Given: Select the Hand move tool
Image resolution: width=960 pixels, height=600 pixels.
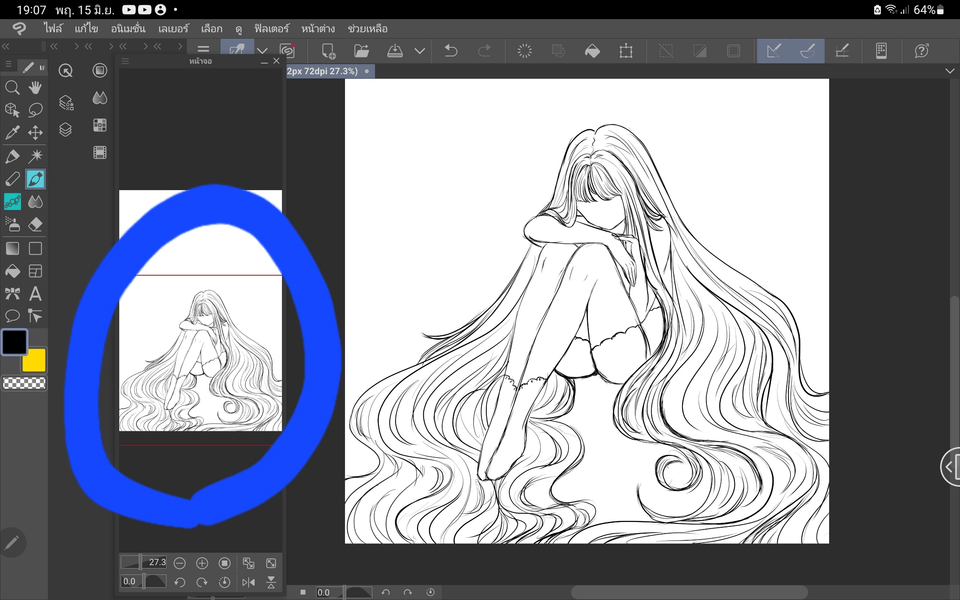Looking at the screenshot, I should (36, 88).
